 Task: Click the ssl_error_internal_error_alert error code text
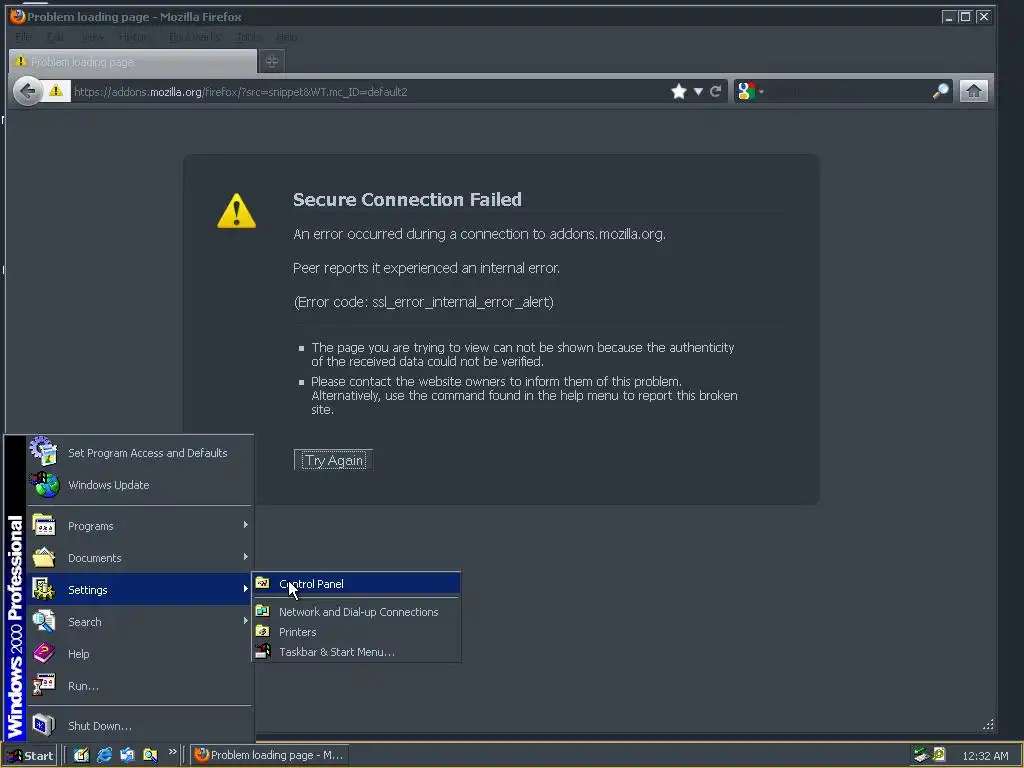[462, 302]
